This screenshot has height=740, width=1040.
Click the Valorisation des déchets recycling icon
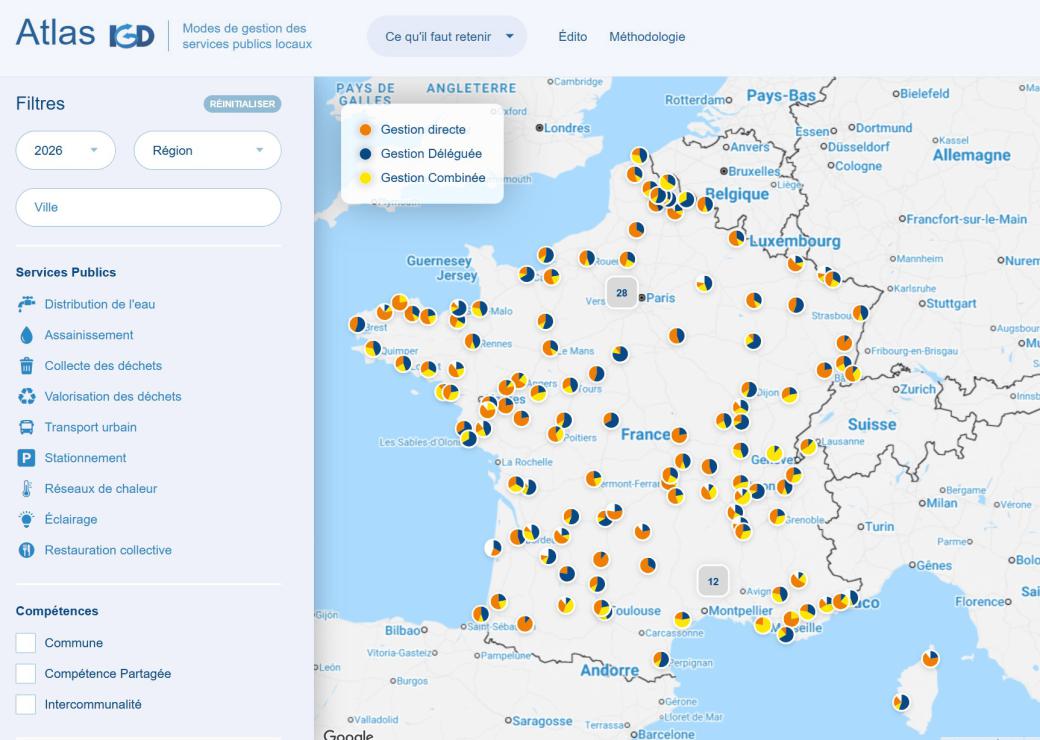27,397
